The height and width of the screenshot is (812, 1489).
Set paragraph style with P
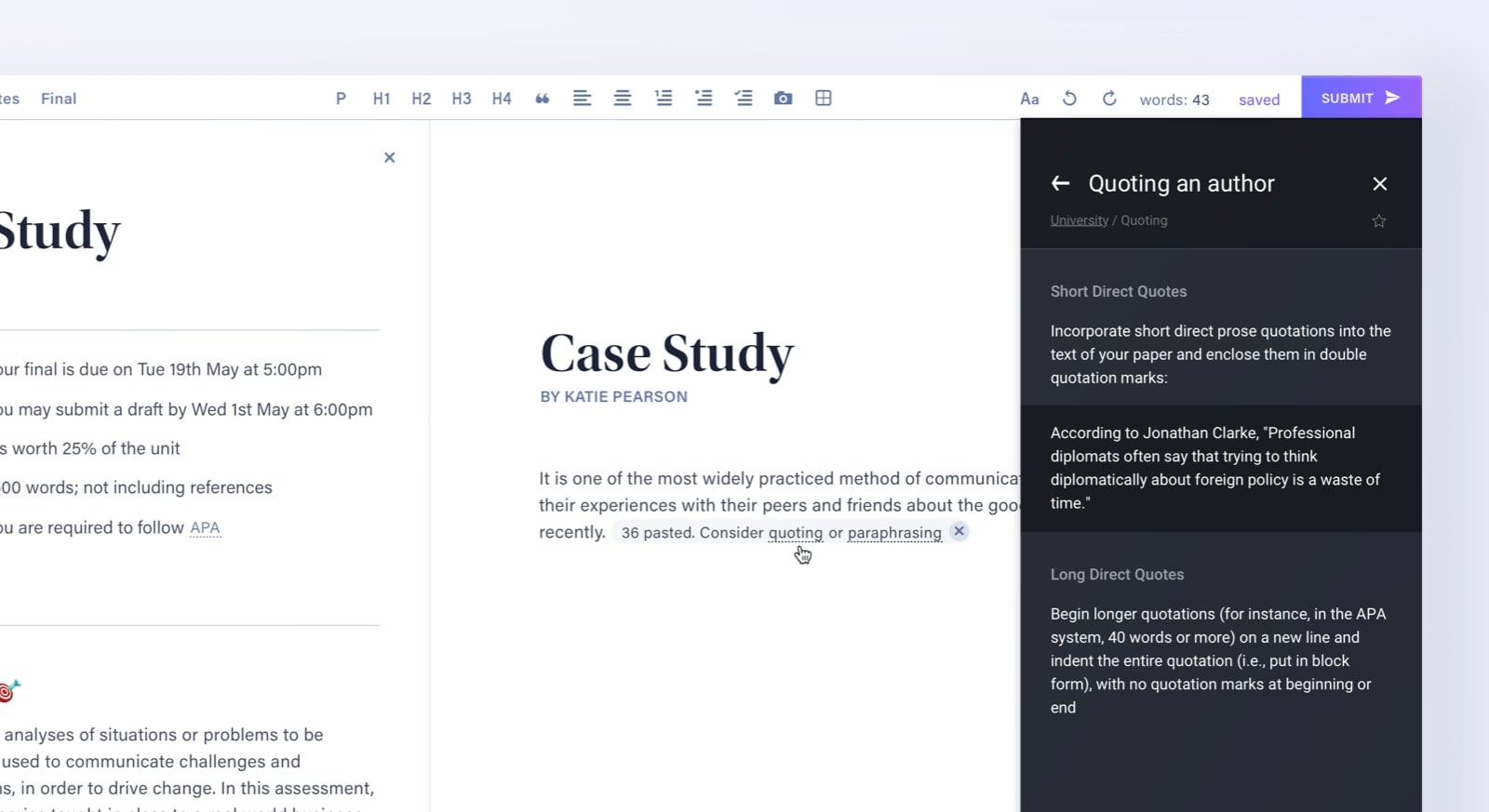click(341, 99)
